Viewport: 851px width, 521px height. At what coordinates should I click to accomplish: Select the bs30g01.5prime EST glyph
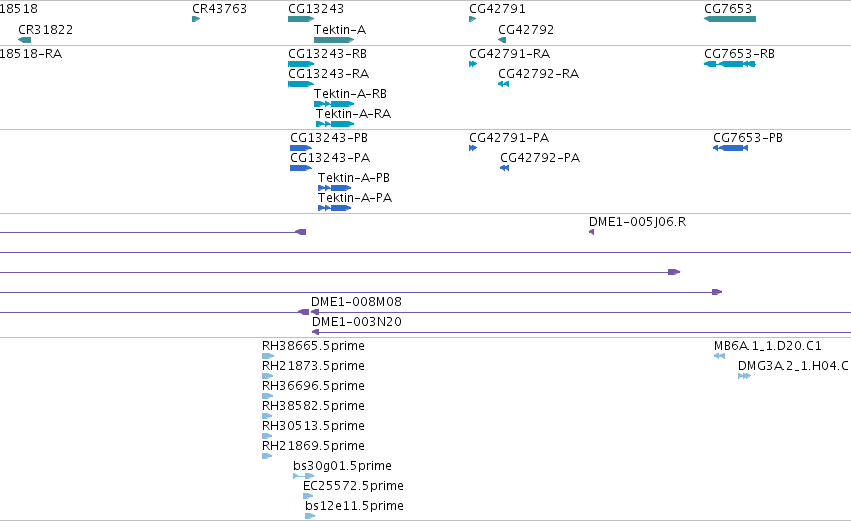303,476
